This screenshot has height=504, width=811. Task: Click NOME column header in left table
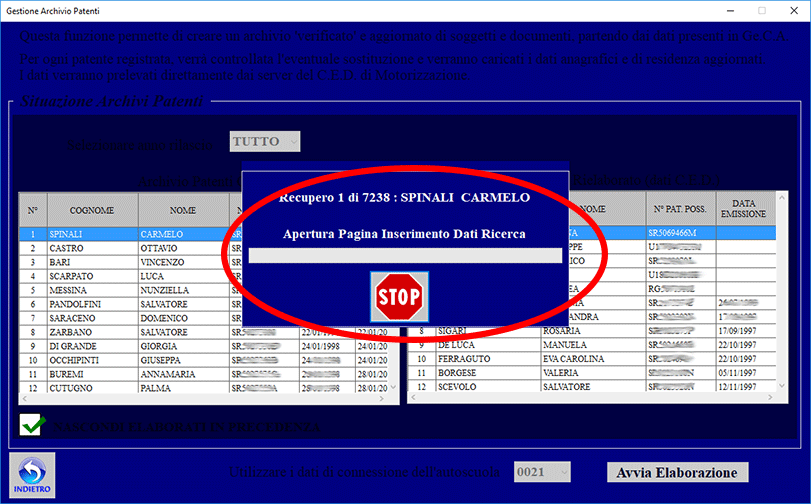(x=184, y=210)
